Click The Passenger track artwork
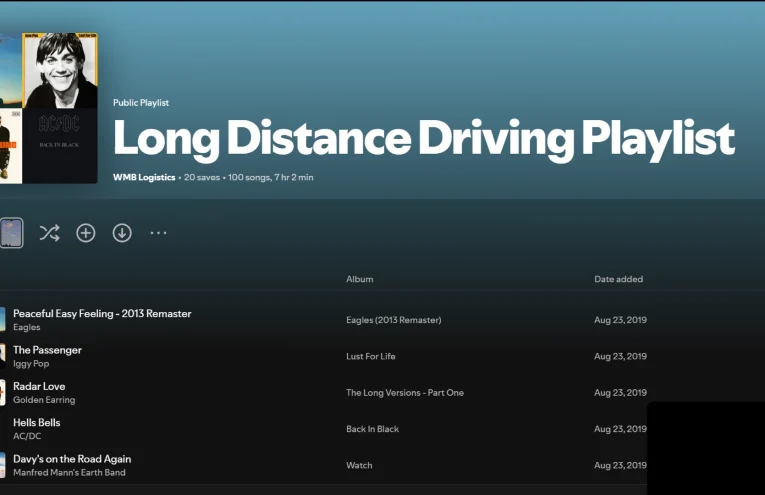Viewport: 765px width, 495px height. (2, 356)
